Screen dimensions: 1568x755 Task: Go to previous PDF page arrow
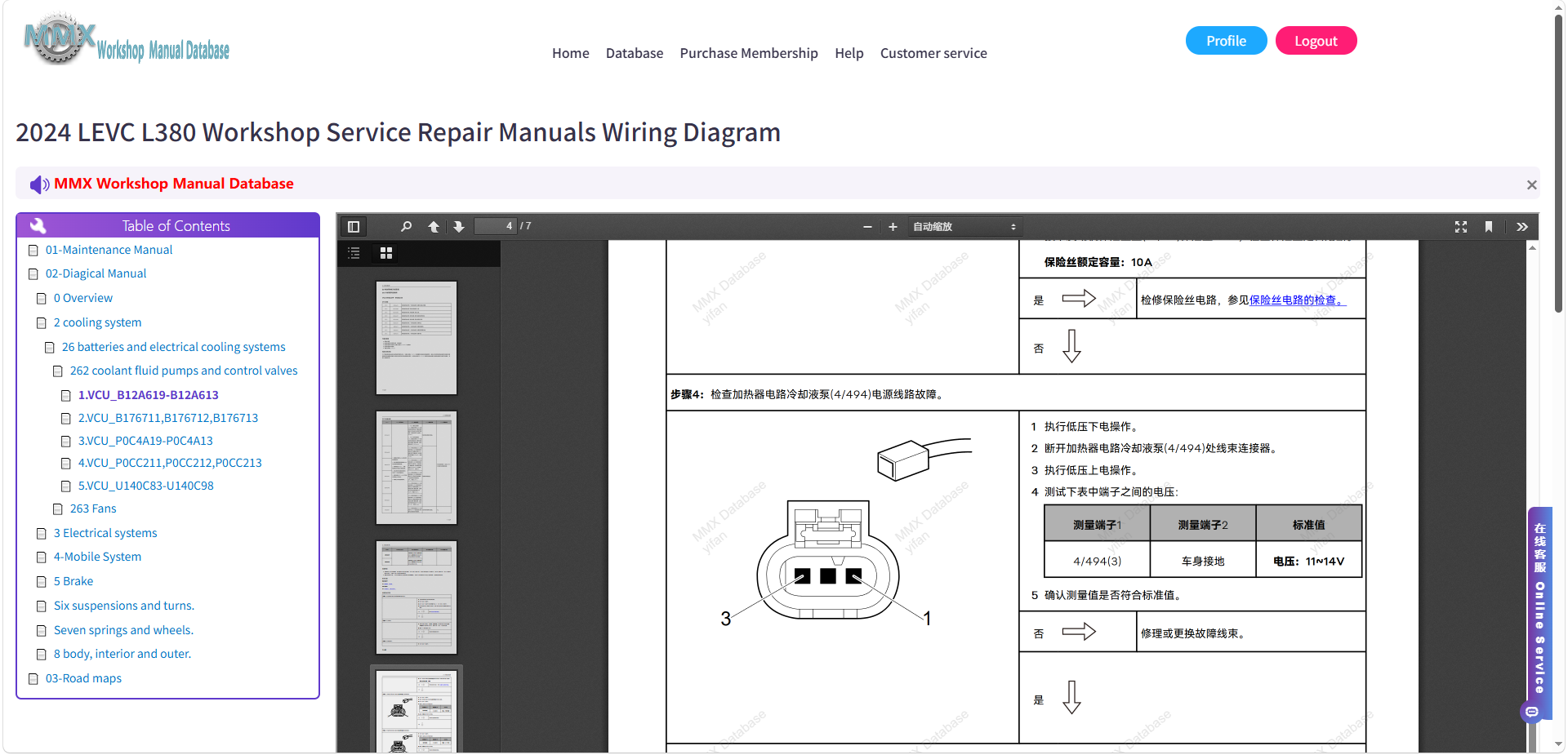point(434,227)
